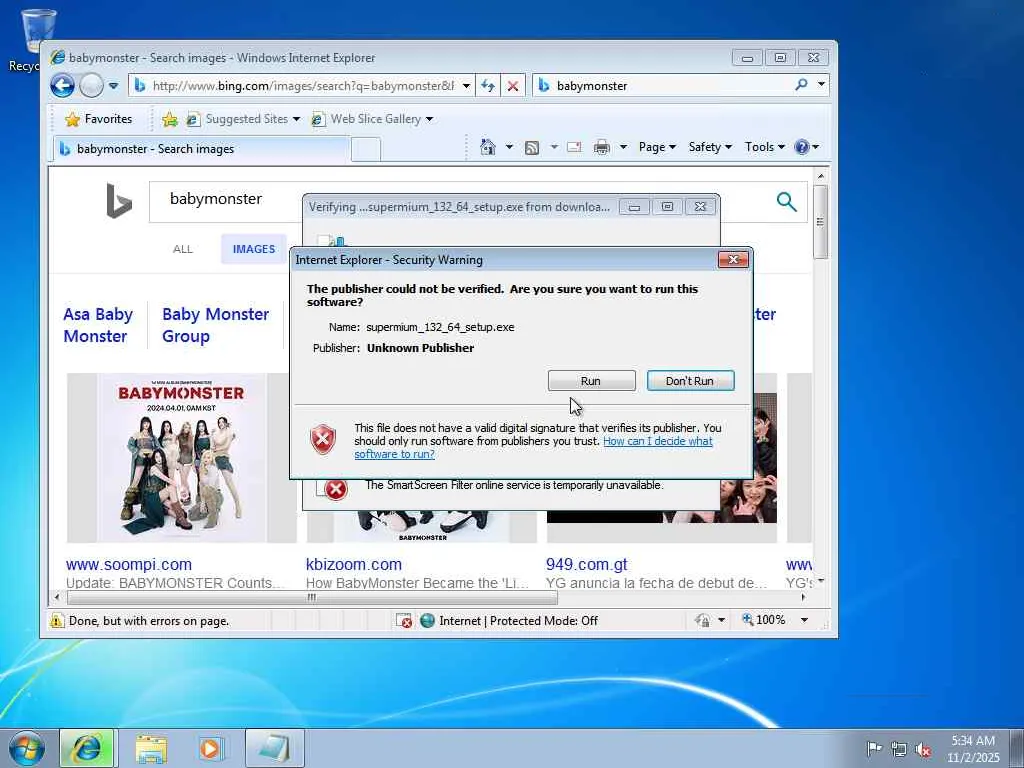Click the taskbar clock showing 5:34 AM
The image size is (1024, 768).
(x=973, y=748)
